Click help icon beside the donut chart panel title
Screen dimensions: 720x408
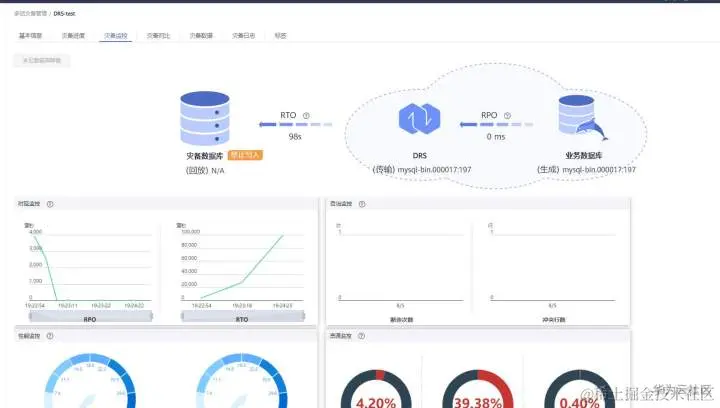pos(361,336)
